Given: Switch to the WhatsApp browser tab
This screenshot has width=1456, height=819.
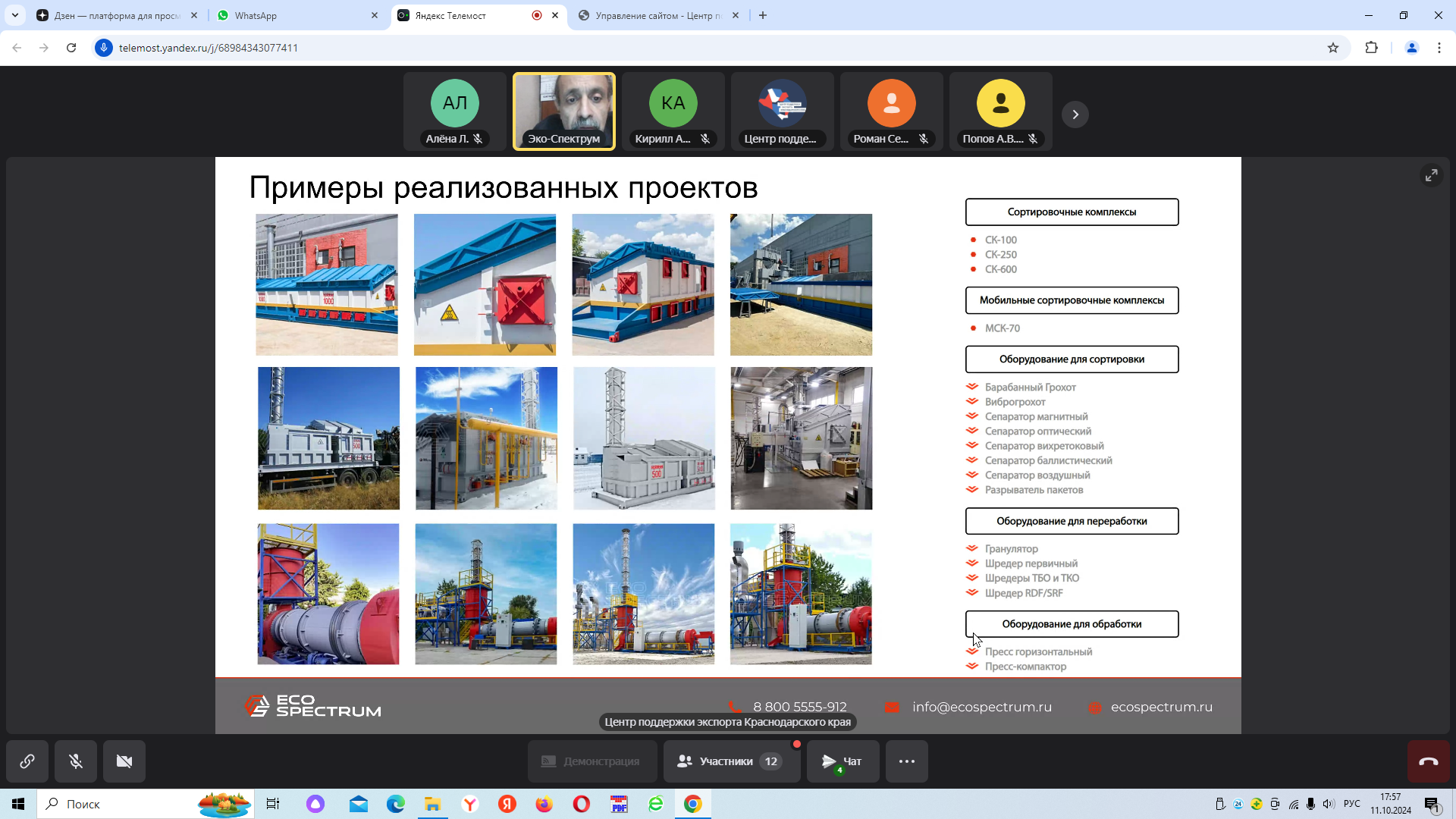Looking at the screenshot, I should 296,15.
